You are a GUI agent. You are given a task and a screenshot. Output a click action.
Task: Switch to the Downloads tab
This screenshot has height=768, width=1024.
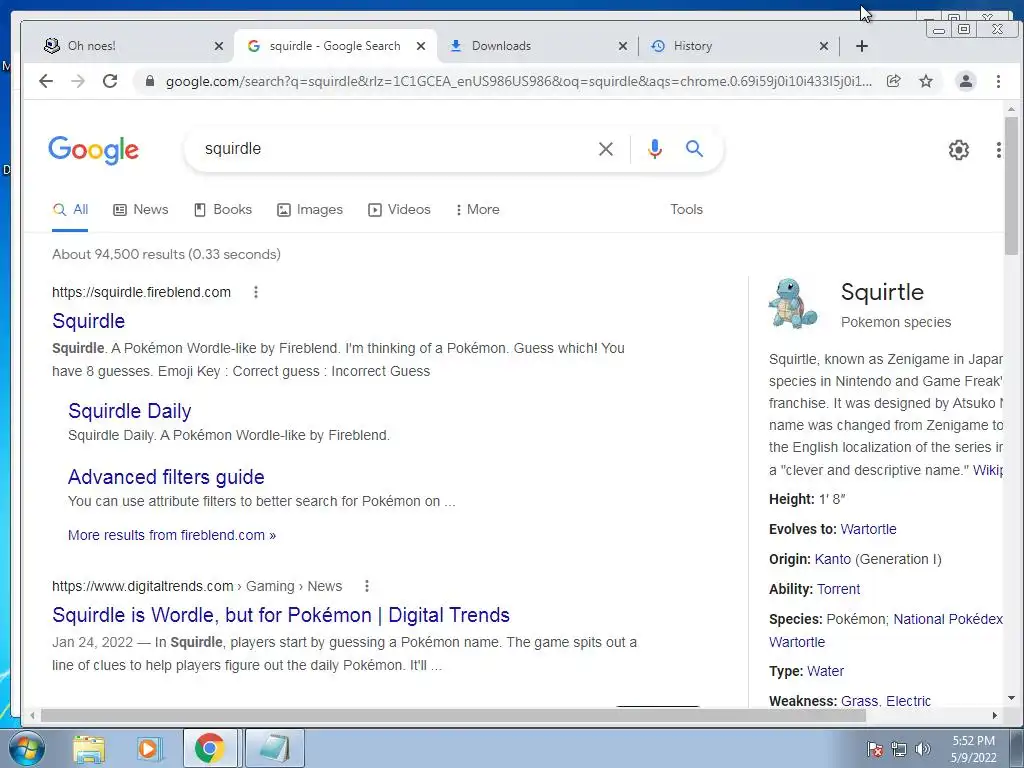pyautogui.click(x=536, y=46)
